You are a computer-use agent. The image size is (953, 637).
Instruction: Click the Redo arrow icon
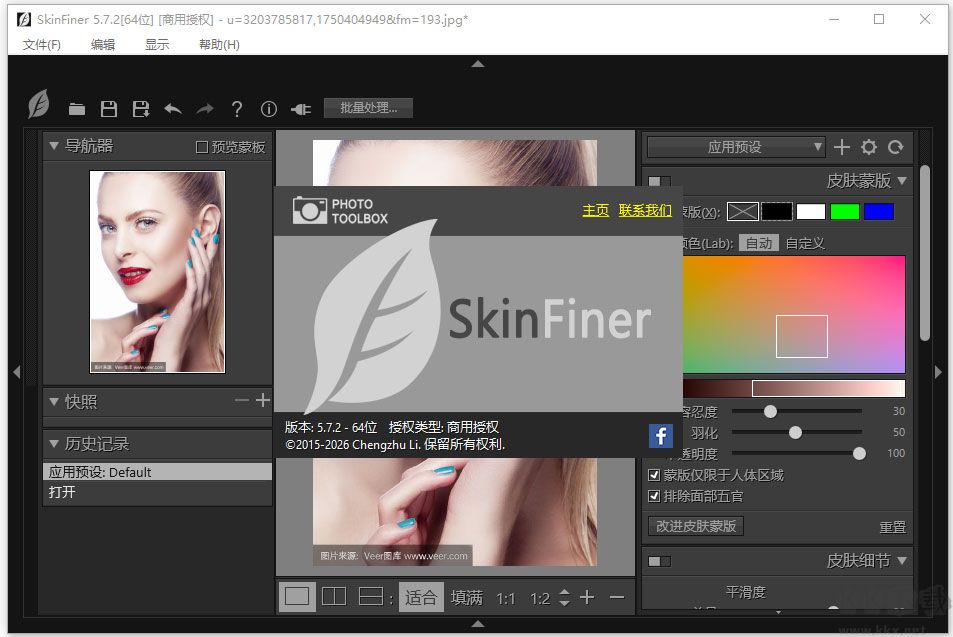tap(203, 108)
